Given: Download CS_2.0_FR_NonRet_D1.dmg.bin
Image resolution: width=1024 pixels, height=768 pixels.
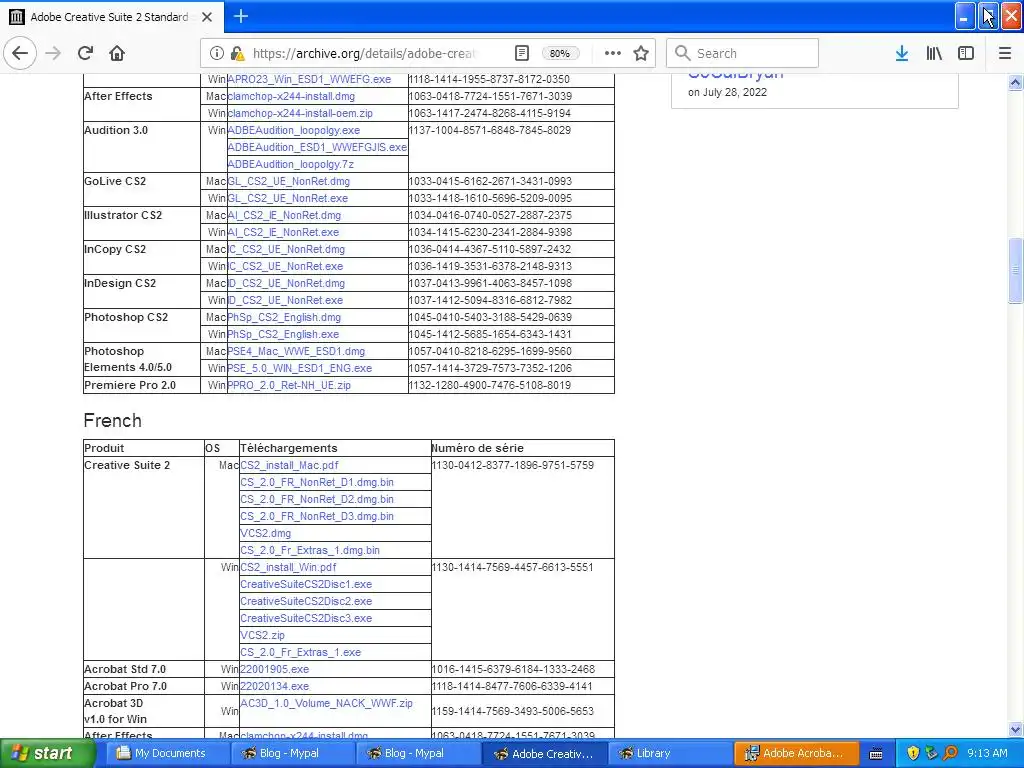Looking at the screenshot, I should click(x=317, y=482).
